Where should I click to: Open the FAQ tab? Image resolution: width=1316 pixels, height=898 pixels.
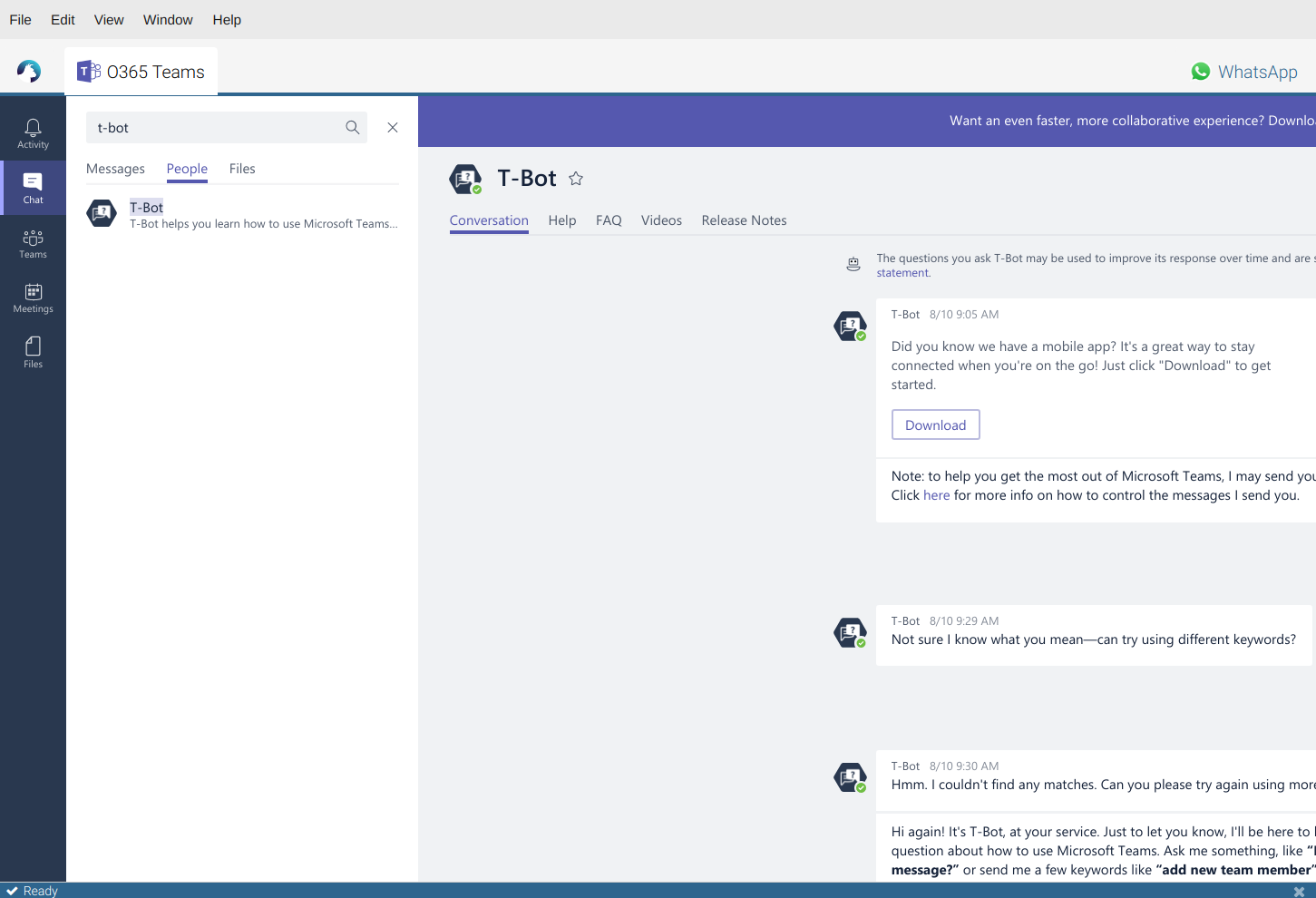point(609,220)
